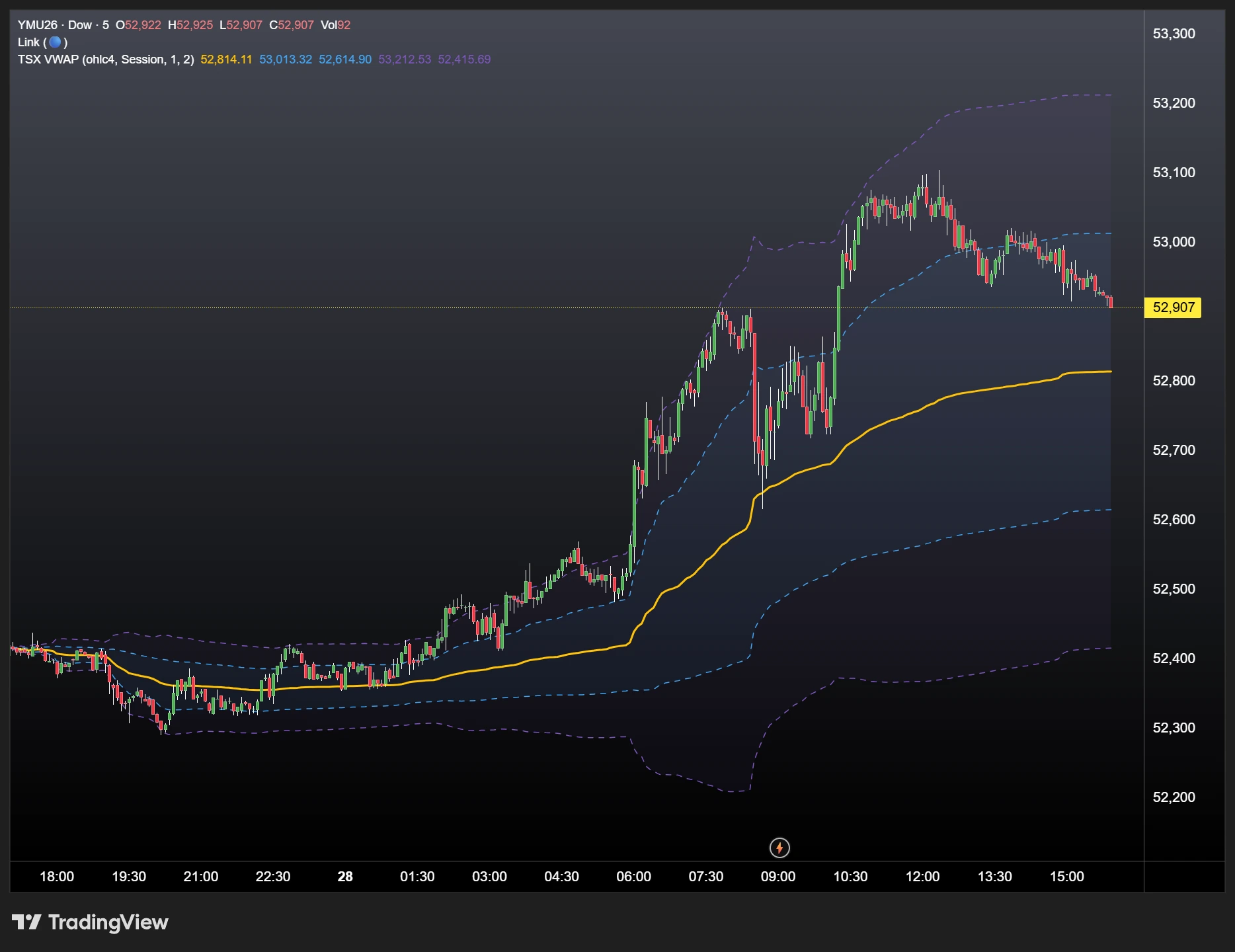This screenshot has height=952, width=1235.
Task: Click the 01:30 time axis label
Action: point(417,877)
